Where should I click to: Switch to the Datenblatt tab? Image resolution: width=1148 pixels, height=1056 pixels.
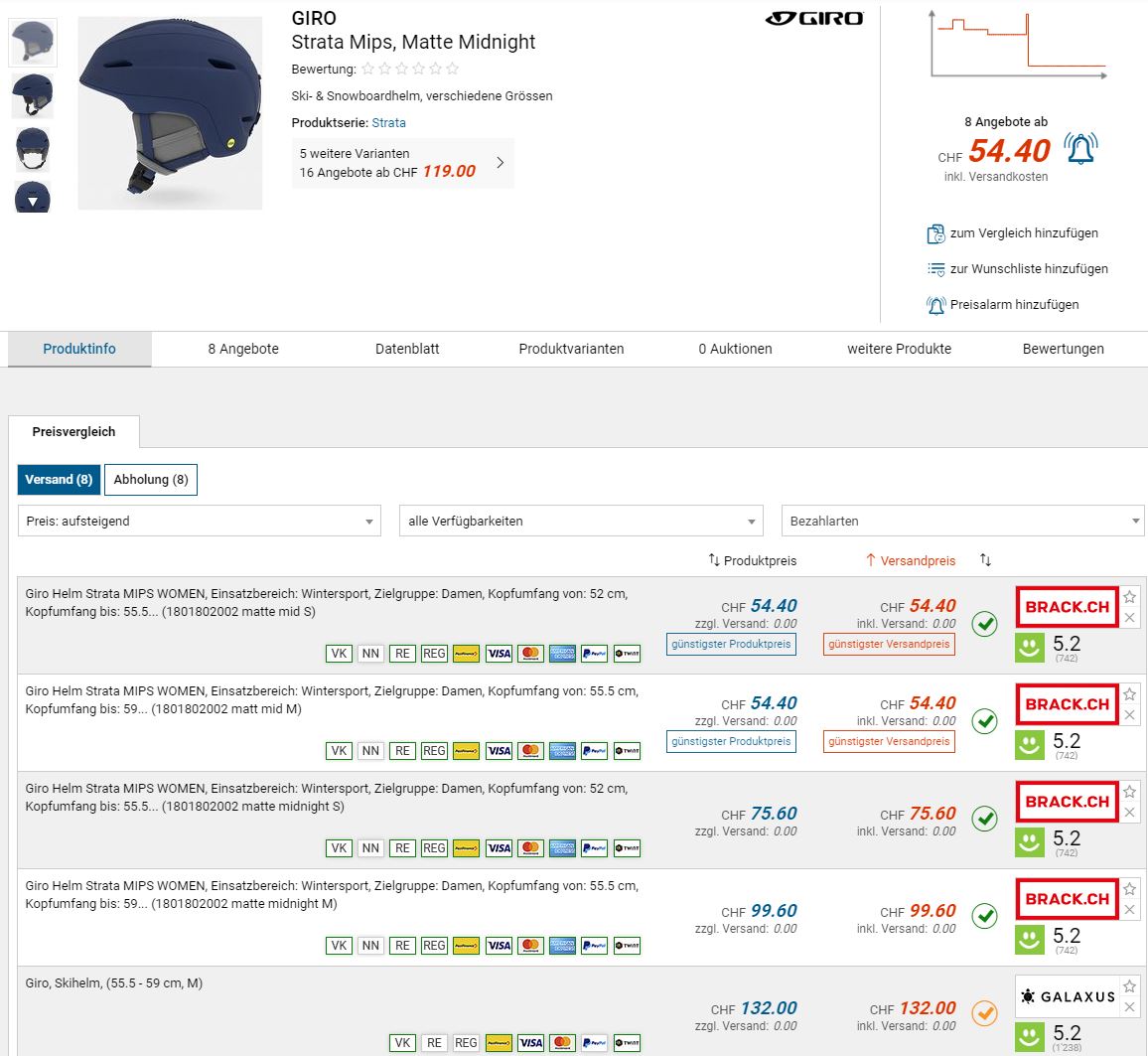click(x=407, y=349)
